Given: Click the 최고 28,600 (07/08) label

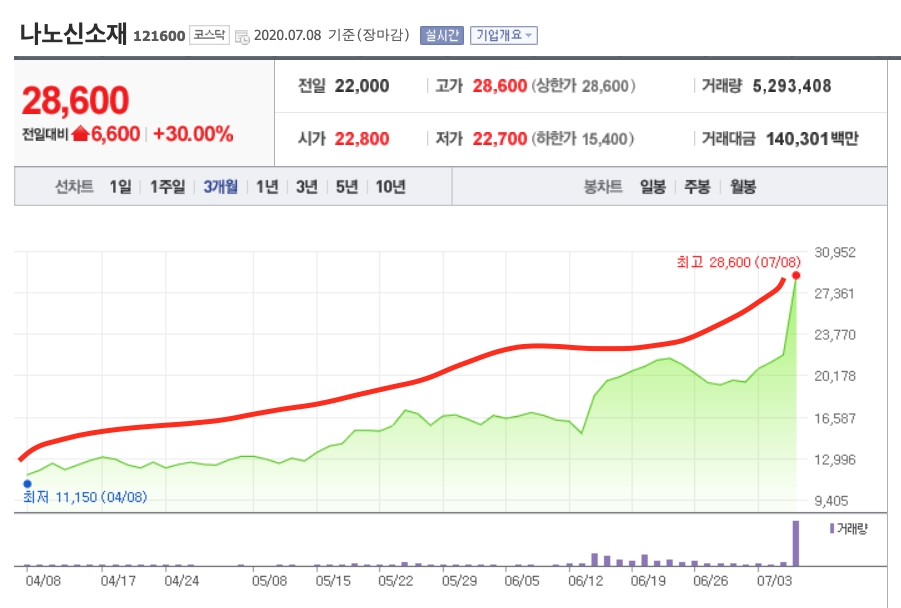Looking at the screenshot, I should pyautogui.click(x=738, y=263).
